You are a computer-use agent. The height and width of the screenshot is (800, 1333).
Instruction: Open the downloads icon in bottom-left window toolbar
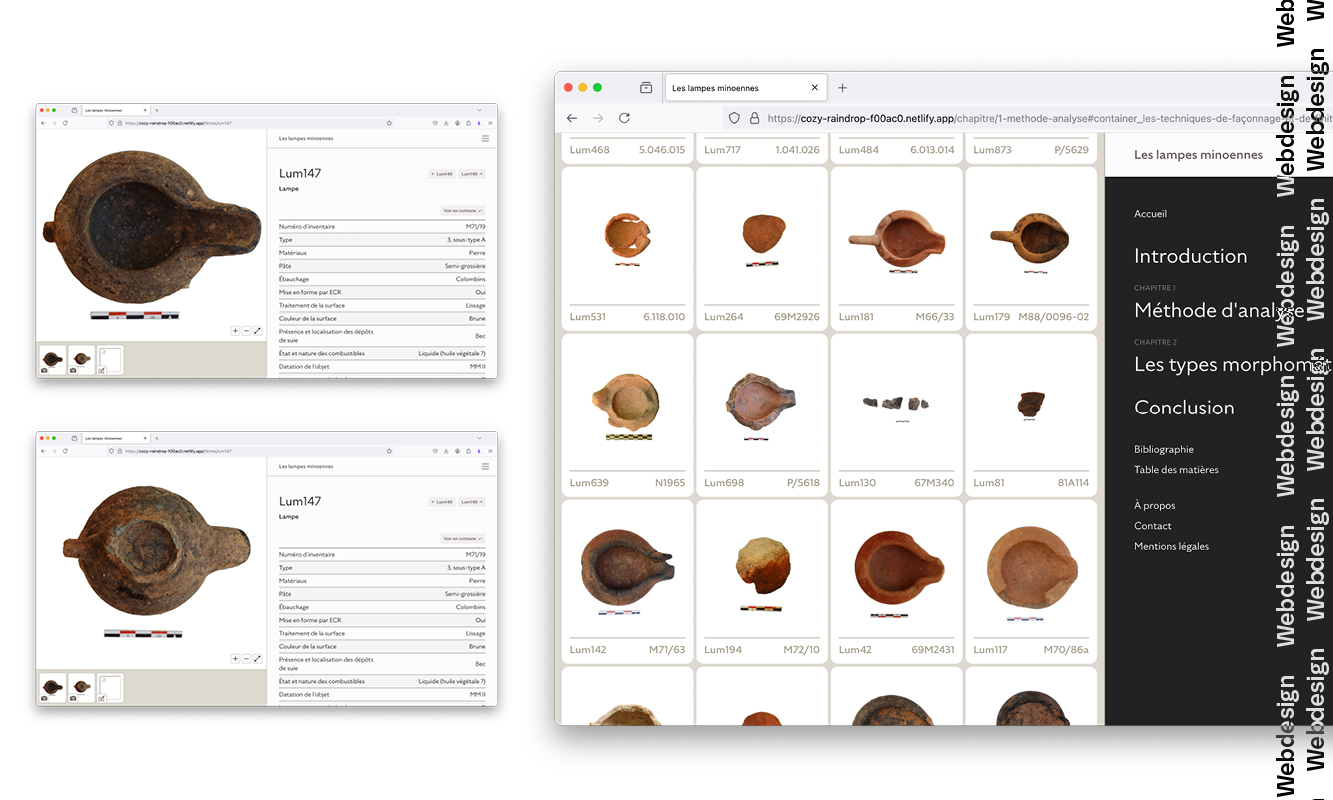point(446,451)
